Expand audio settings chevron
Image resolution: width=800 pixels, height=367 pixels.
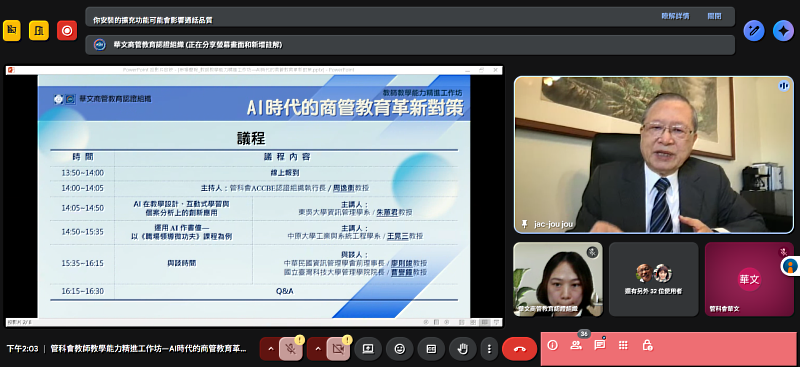[270, 349]
